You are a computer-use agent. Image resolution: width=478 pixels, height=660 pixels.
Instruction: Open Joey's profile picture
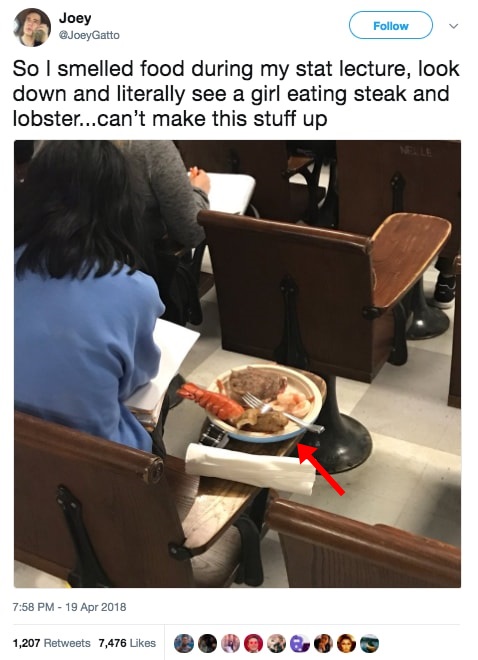coord(32,27)
